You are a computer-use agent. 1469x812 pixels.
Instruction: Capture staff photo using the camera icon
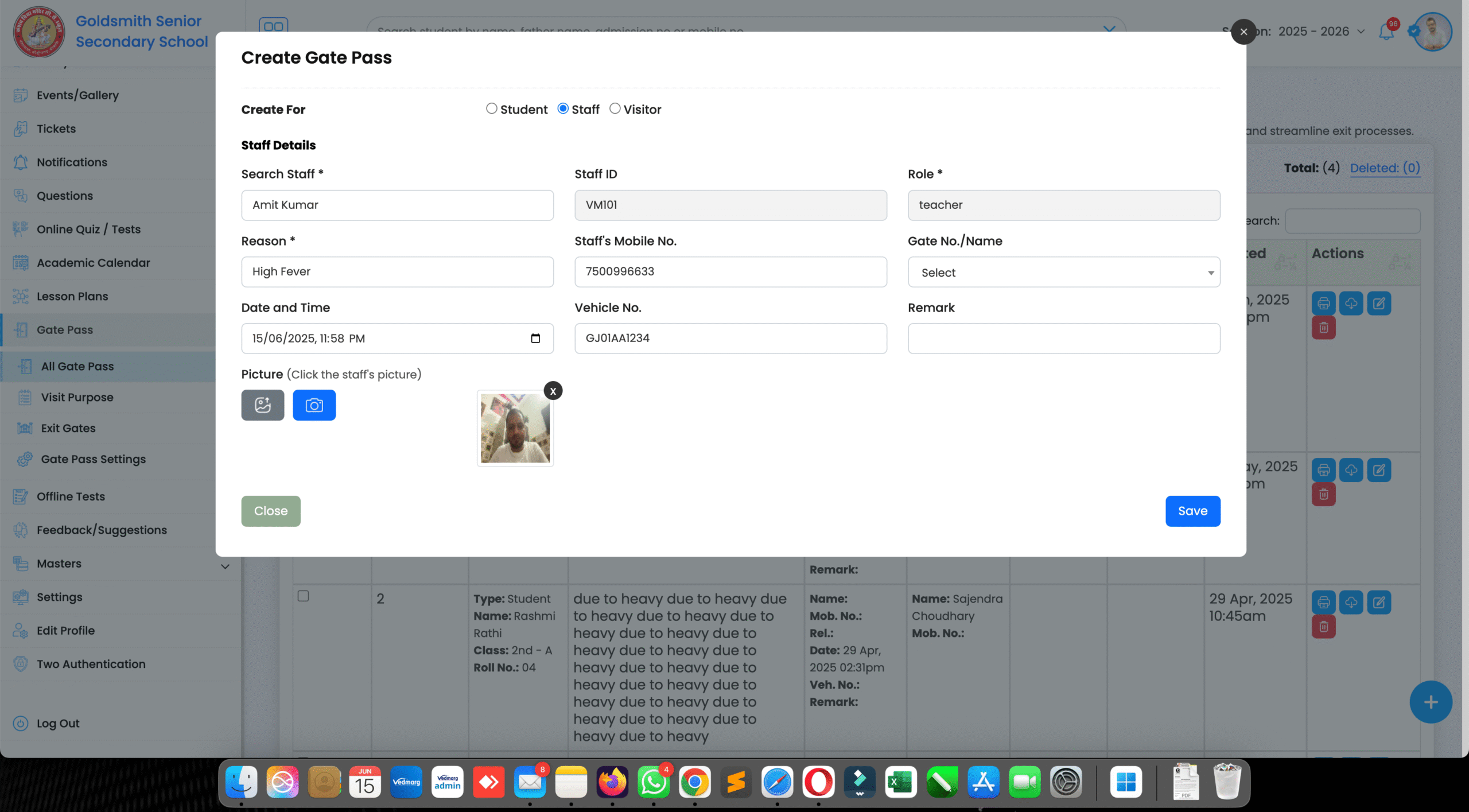(314, 405)
